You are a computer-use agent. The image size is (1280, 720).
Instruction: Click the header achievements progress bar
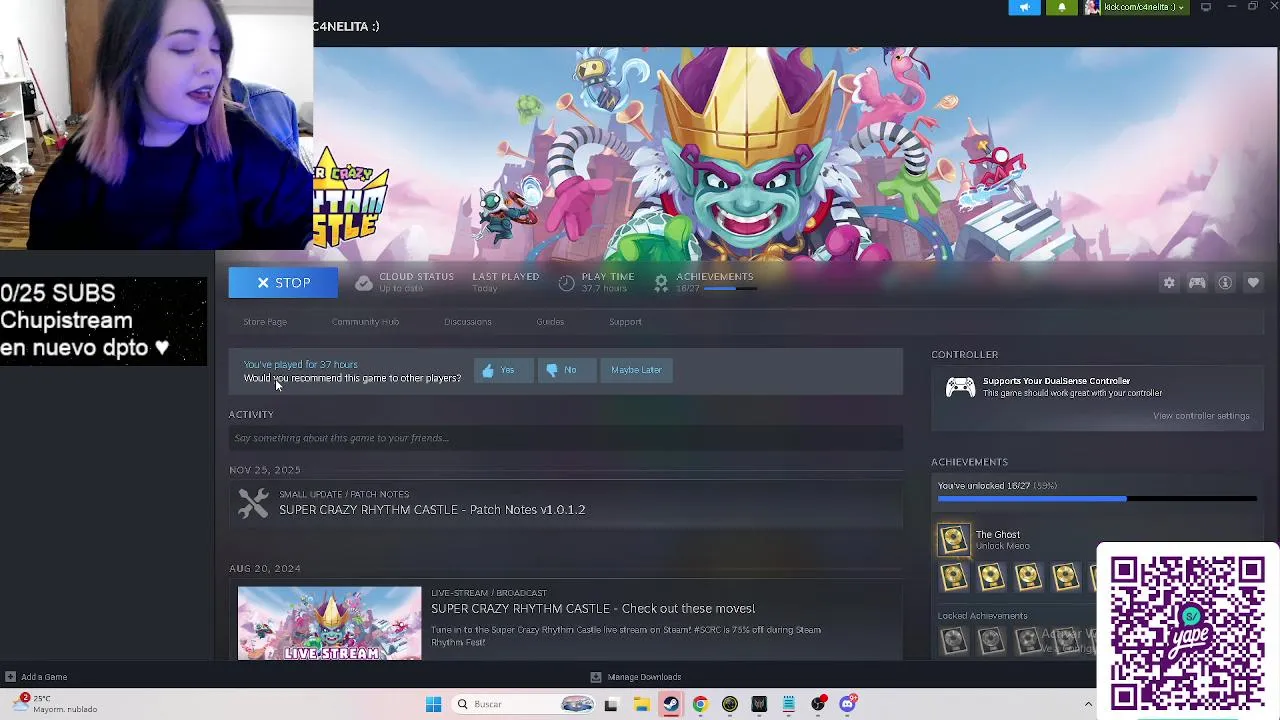click(x=730, y=289)
